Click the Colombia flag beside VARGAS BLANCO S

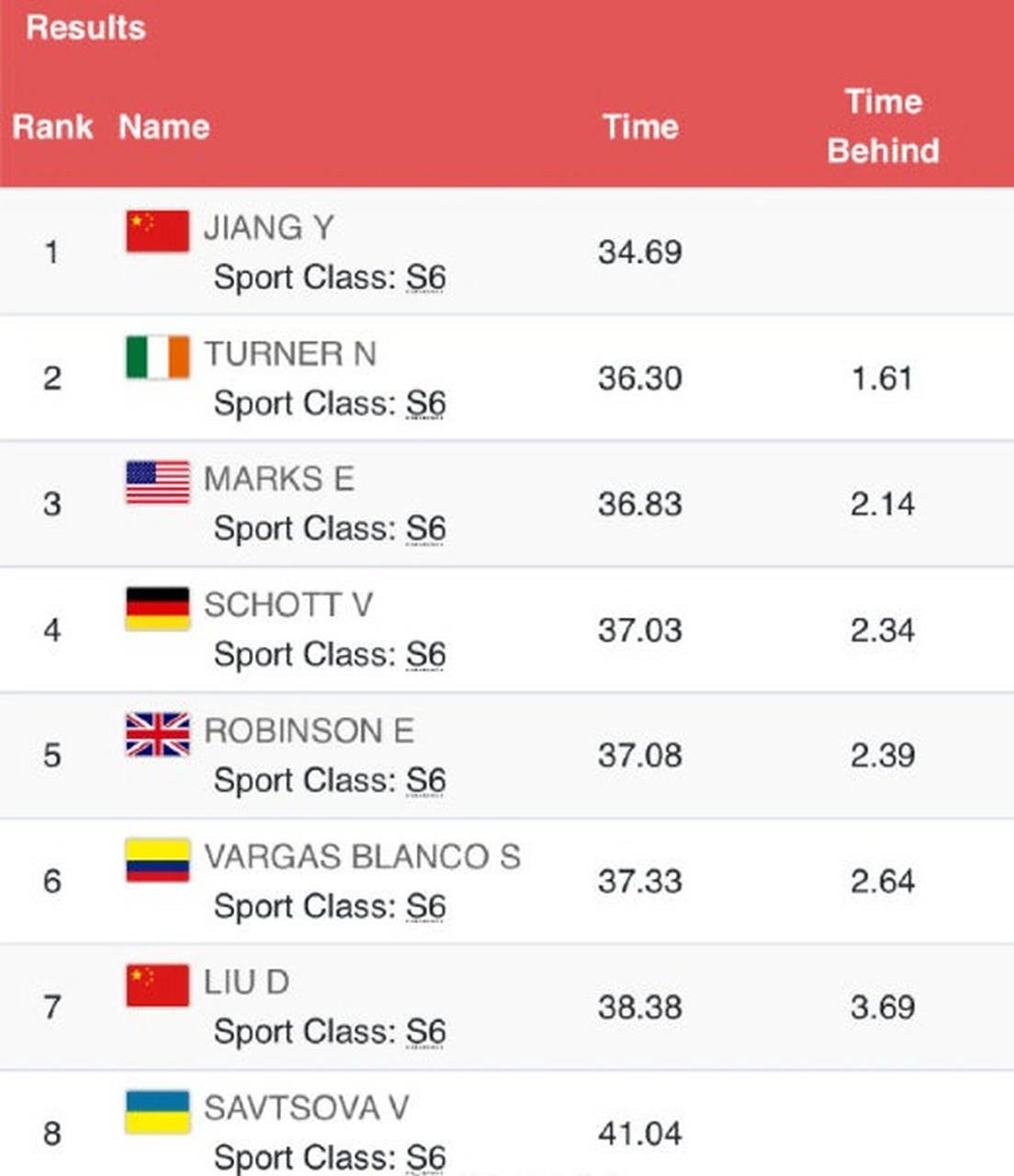pos(157,860)
